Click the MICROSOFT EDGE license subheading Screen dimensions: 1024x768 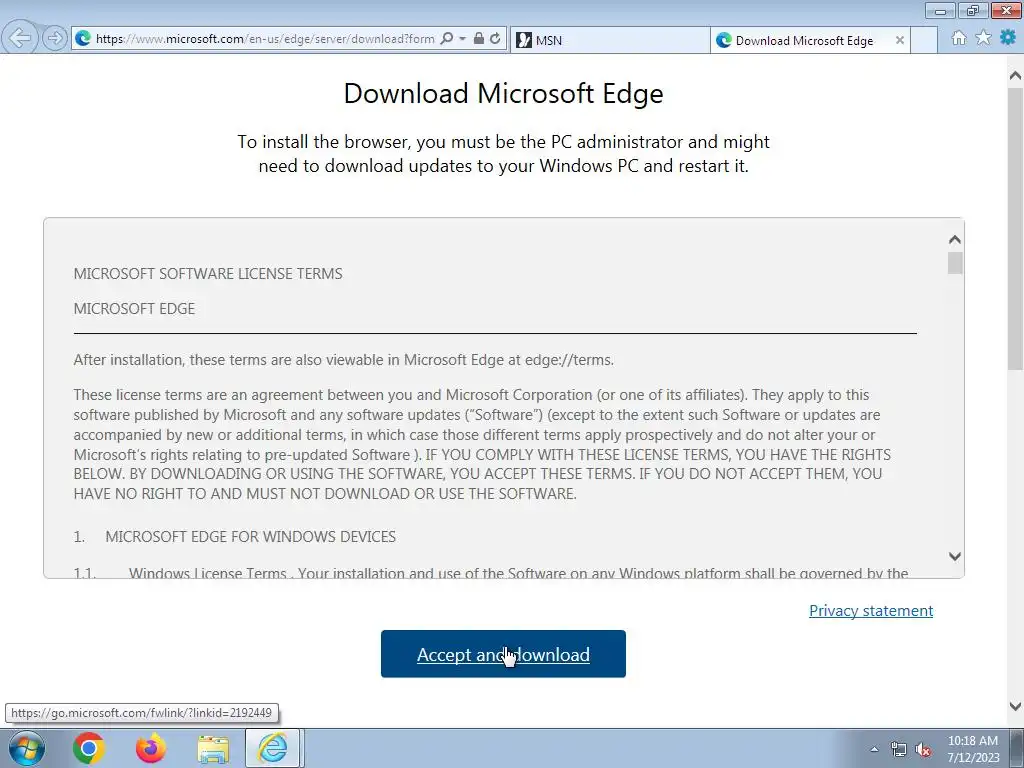[x=134, y=308]
